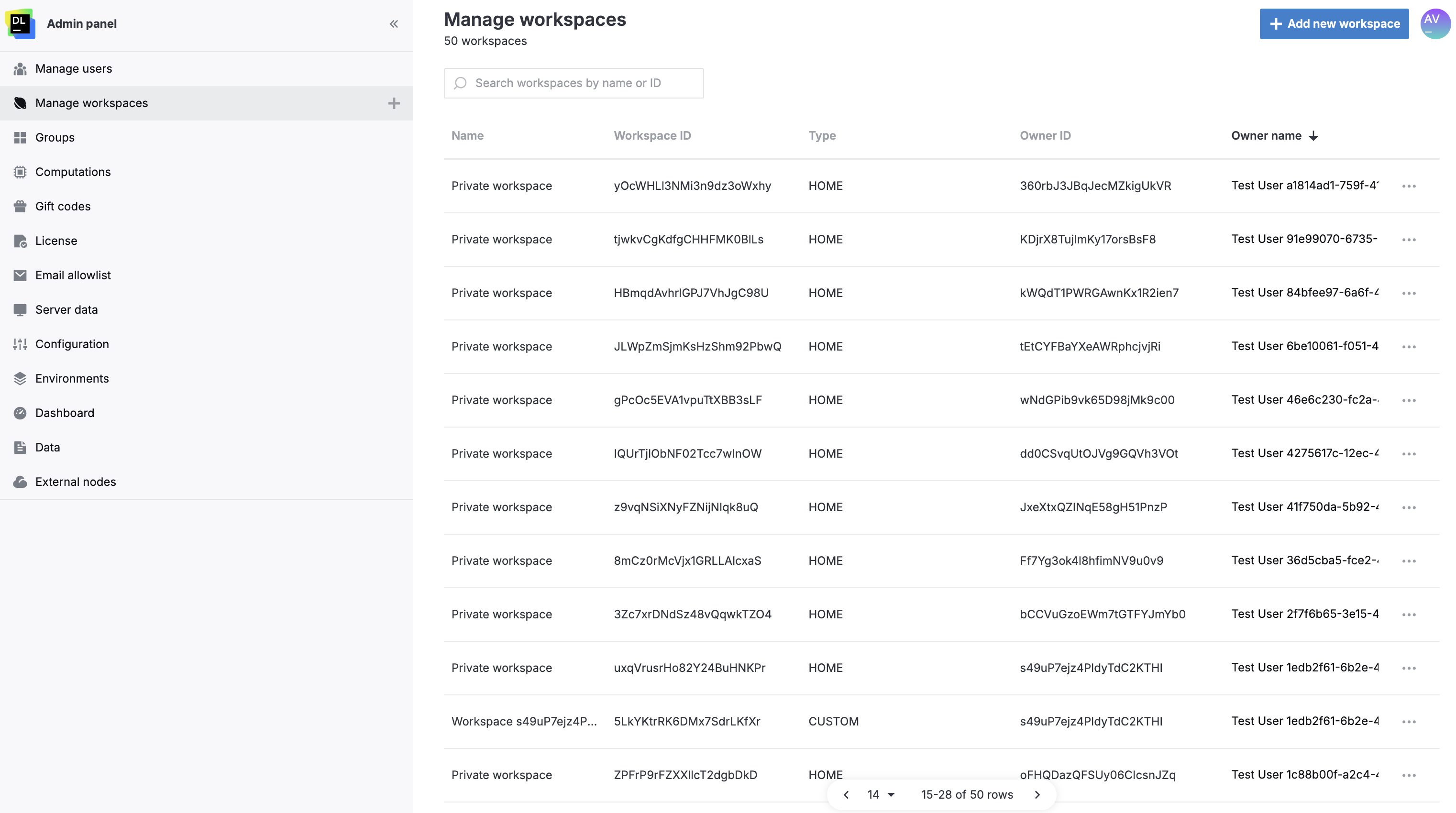Click the workspace search field
The height and width of the screenshot is (813, 1456).
coord(573,83)
